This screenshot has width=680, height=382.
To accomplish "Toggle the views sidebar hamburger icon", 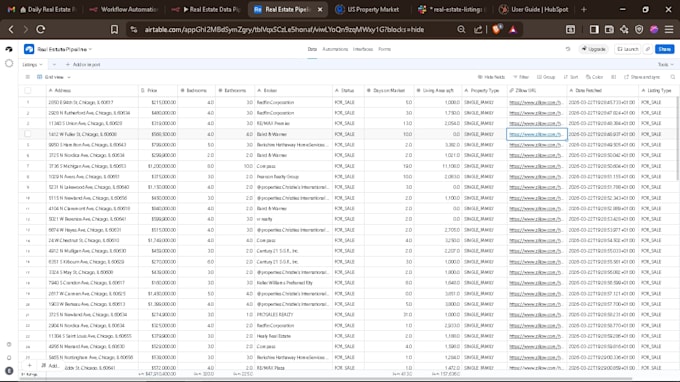I will 27,77.
